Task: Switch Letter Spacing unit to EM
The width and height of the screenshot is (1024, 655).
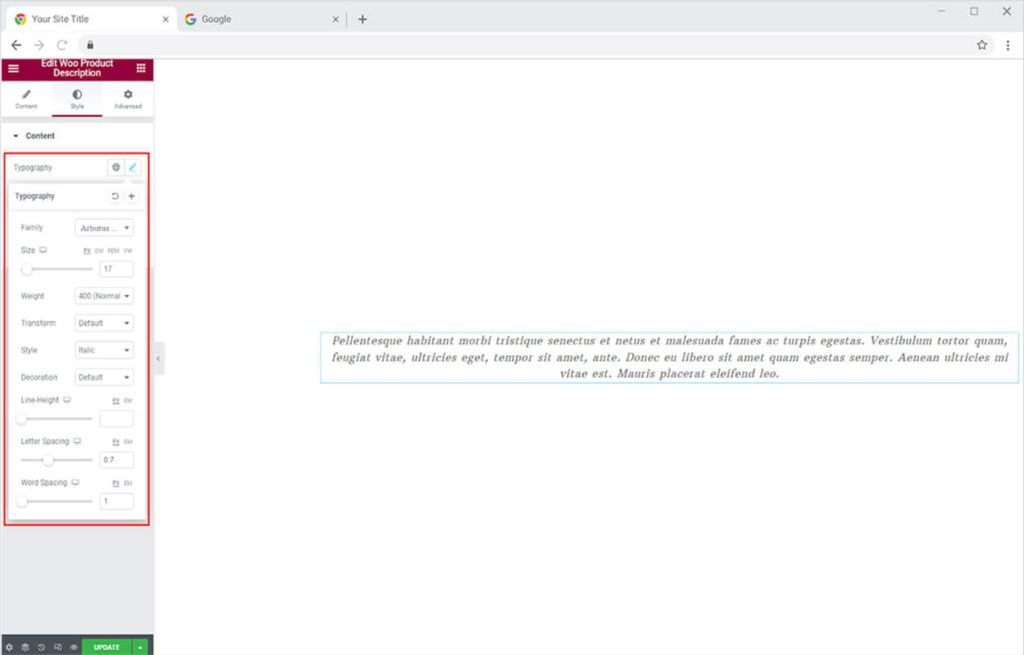Action: (128, 441)
